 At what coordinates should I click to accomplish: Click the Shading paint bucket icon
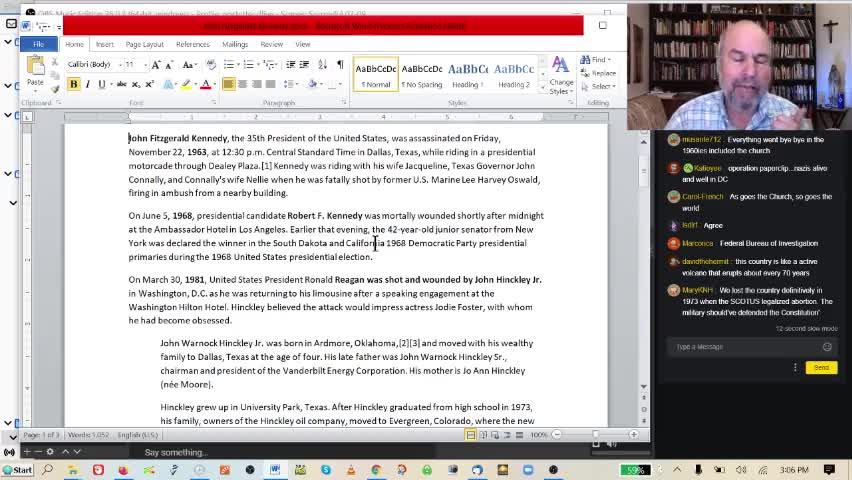312,84
